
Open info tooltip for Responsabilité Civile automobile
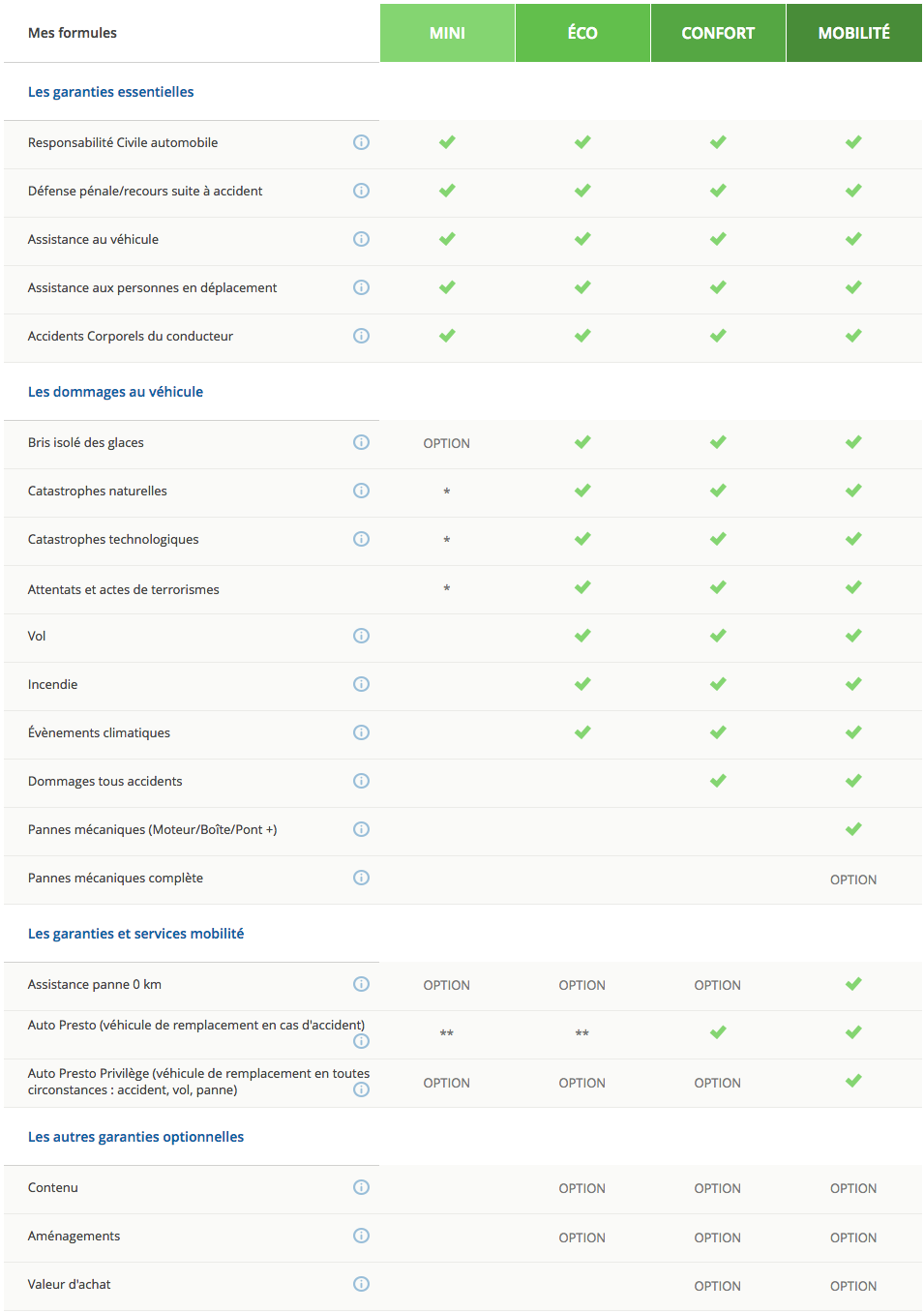pos(361,142)
